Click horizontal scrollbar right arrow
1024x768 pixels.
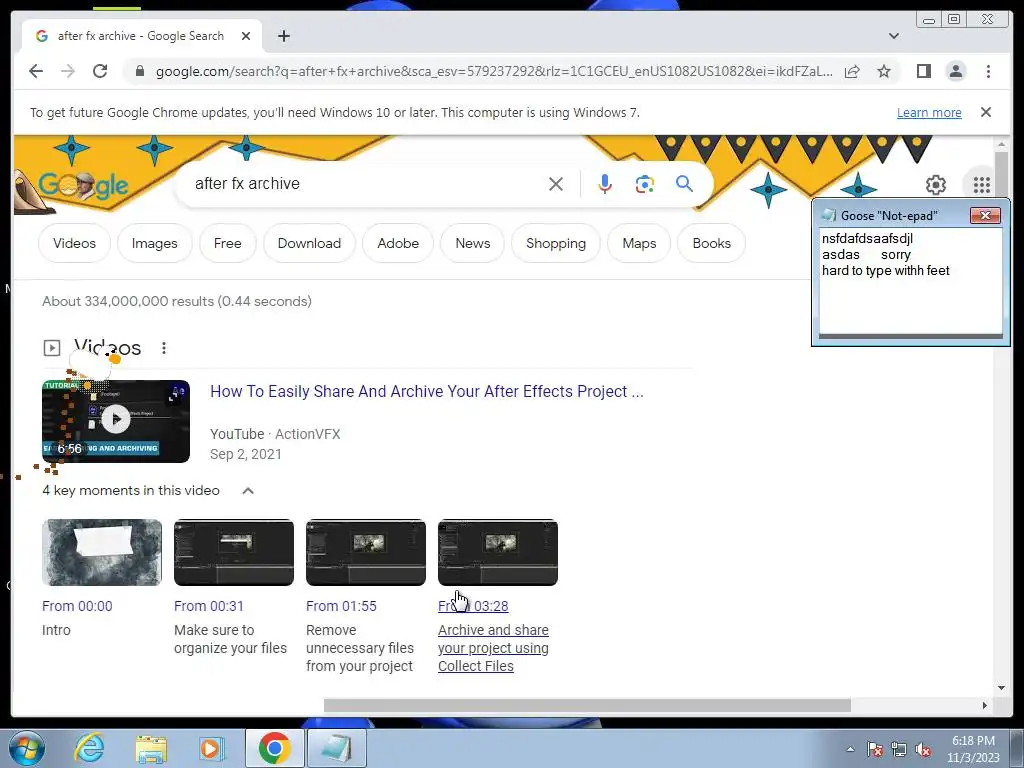click(984, 705)
